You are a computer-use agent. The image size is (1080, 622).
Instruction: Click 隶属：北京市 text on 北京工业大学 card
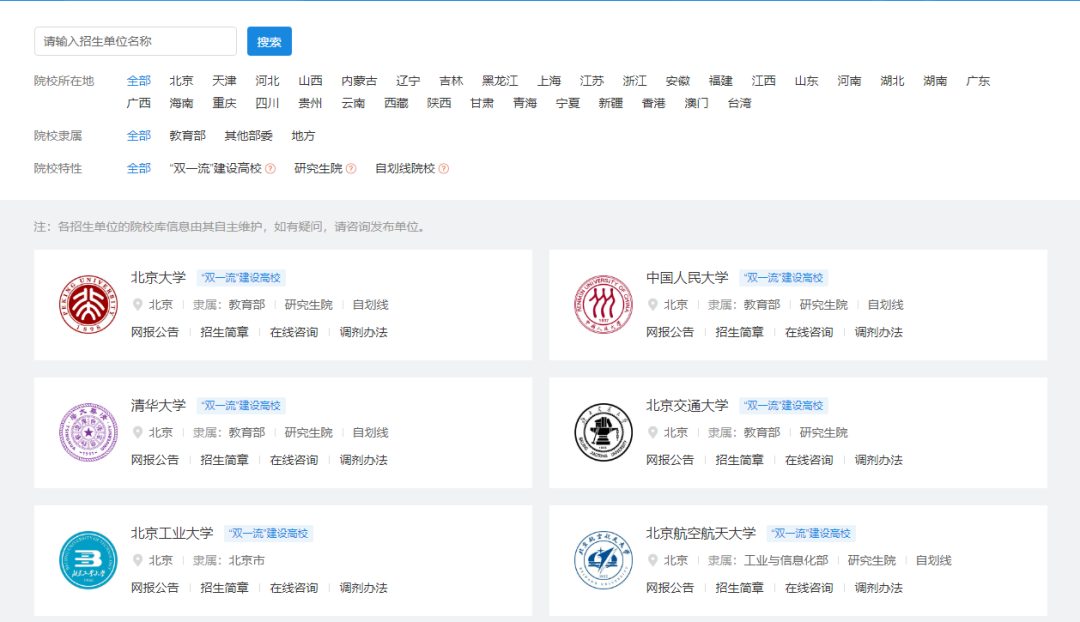[x=229, y=560]
